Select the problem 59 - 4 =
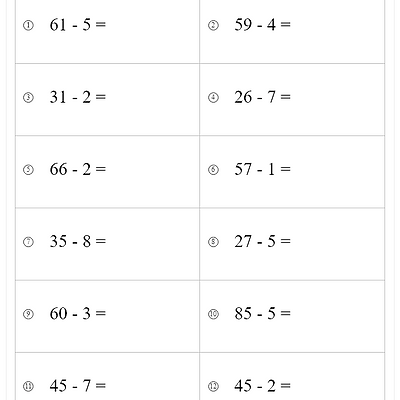The height and width of the screenshot is (400, 400). click(262, 24)
